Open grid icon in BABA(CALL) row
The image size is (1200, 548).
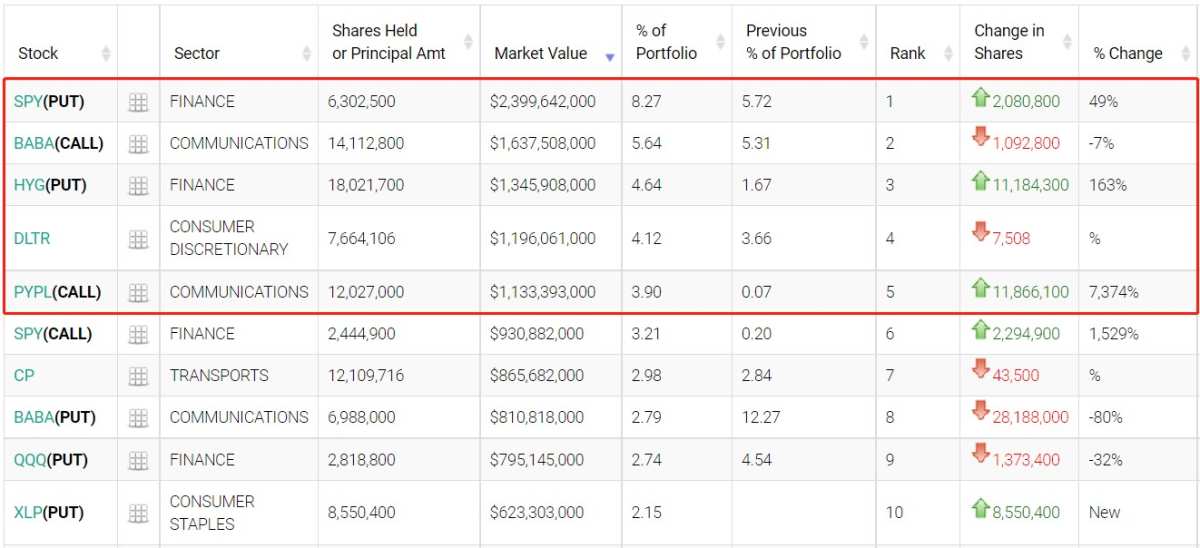[138, 144]
